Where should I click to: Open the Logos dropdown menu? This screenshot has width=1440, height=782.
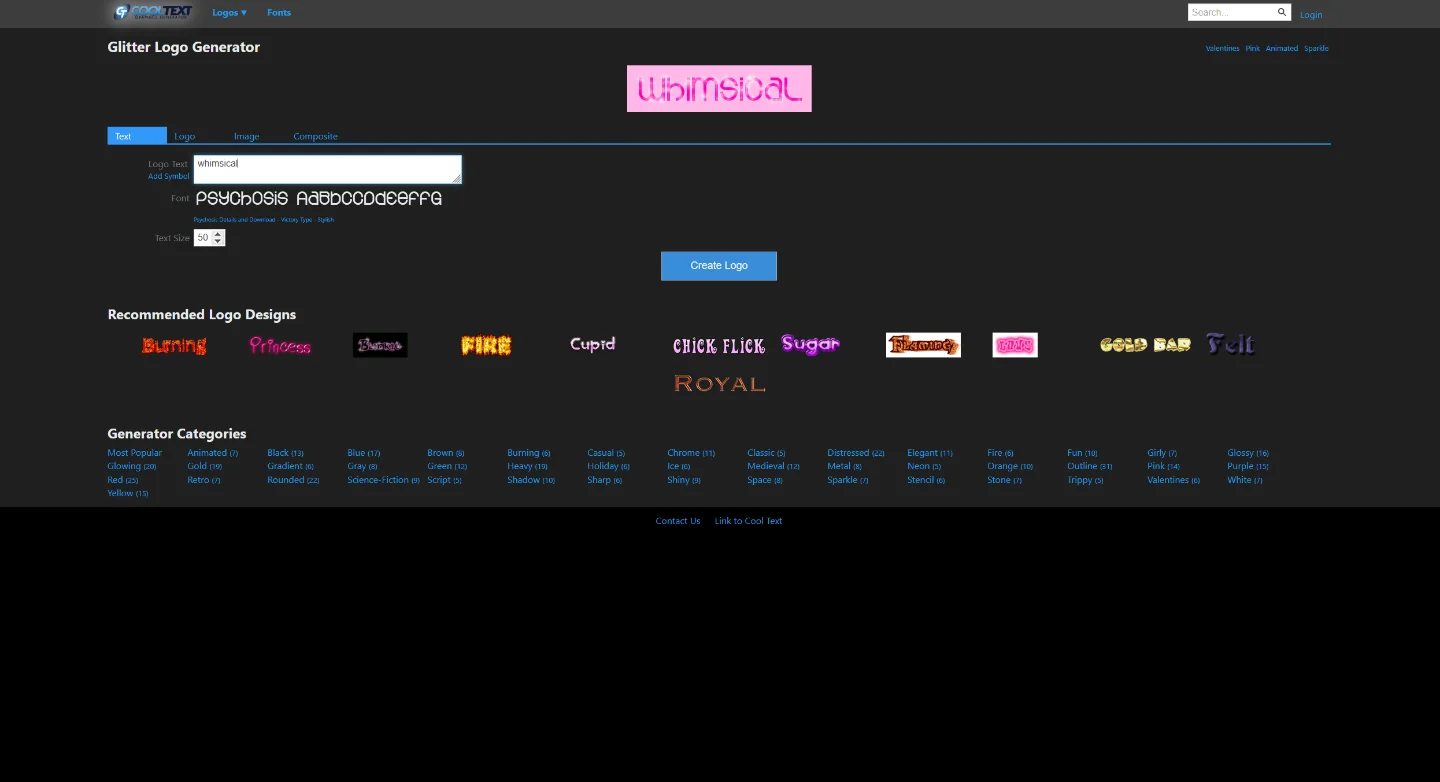230,13
